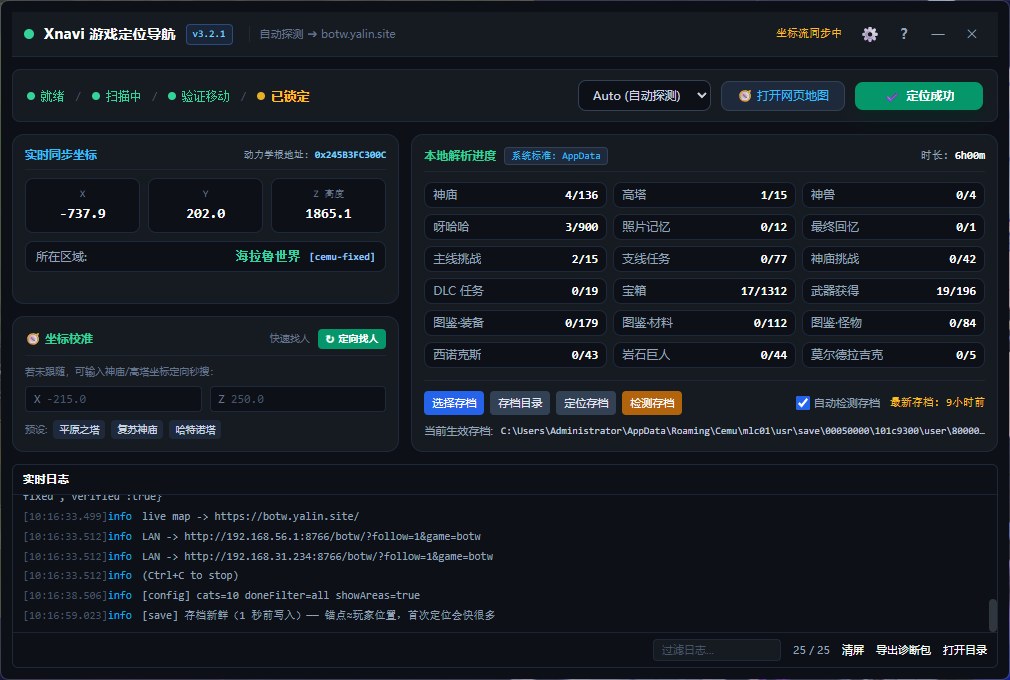Select the 平原之塔 preset
This screenshot has width=1010, height=680.
coord(79,430)
